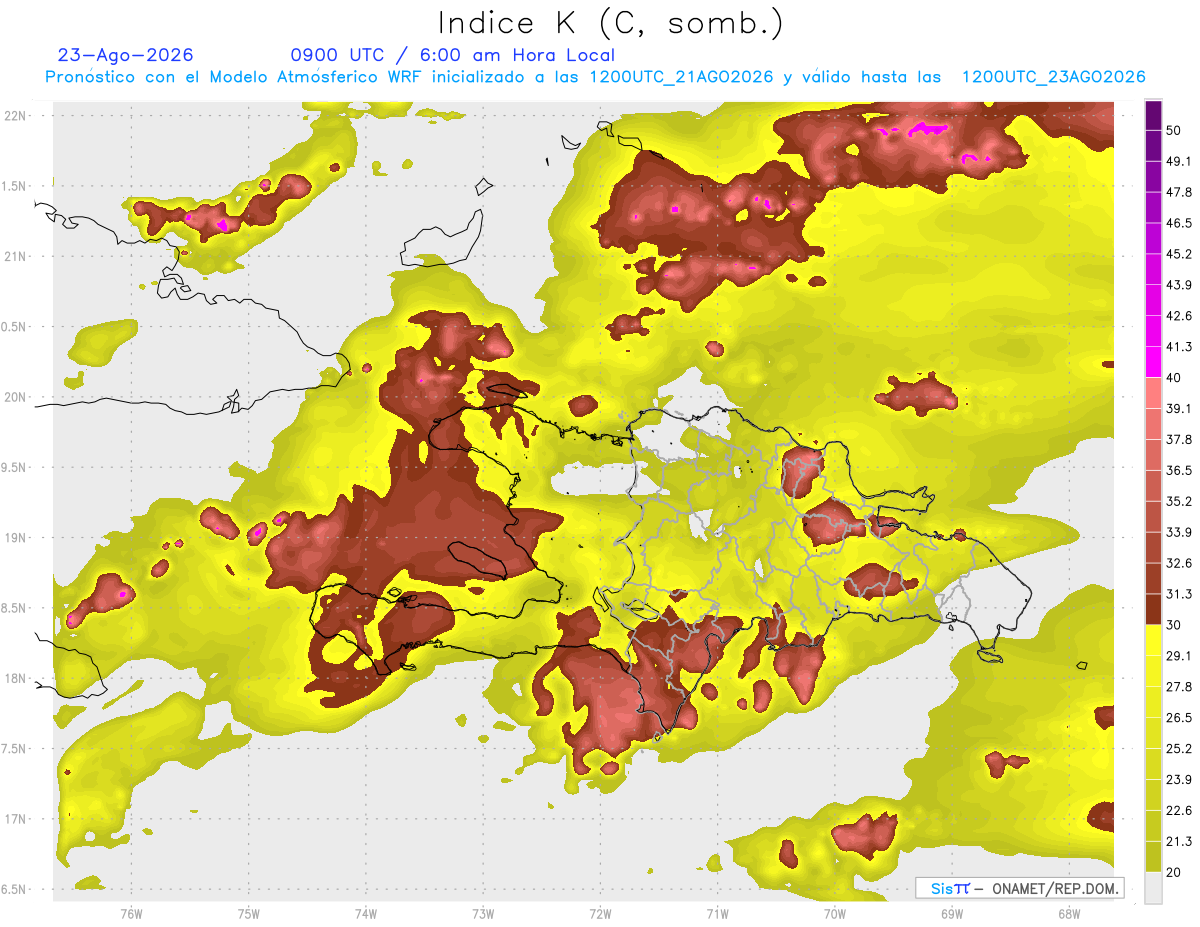Click the colorbar value label 23.9
Image resolution: width=1200 pixels, height=927 pixels.
pos(1179,780)
